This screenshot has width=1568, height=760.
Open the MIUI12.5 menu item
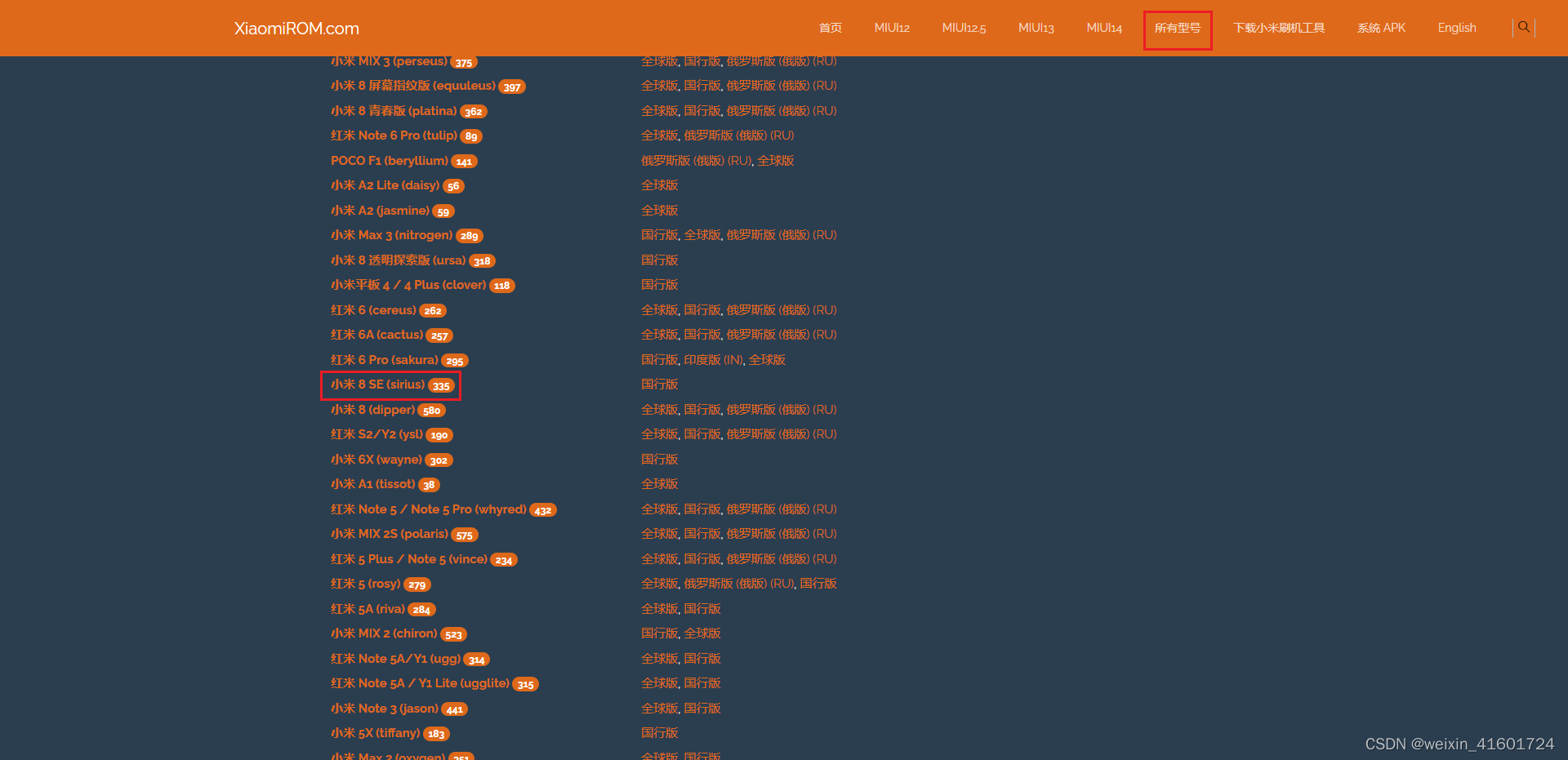click(x=964, y=28)
